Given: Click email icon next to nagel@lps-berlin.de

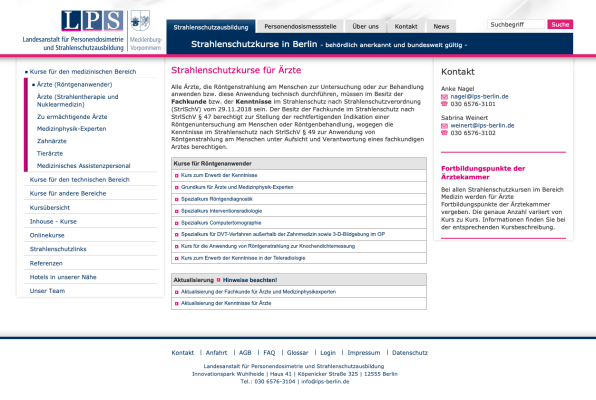Looking at the screenshot, I should tap(444, 97).
